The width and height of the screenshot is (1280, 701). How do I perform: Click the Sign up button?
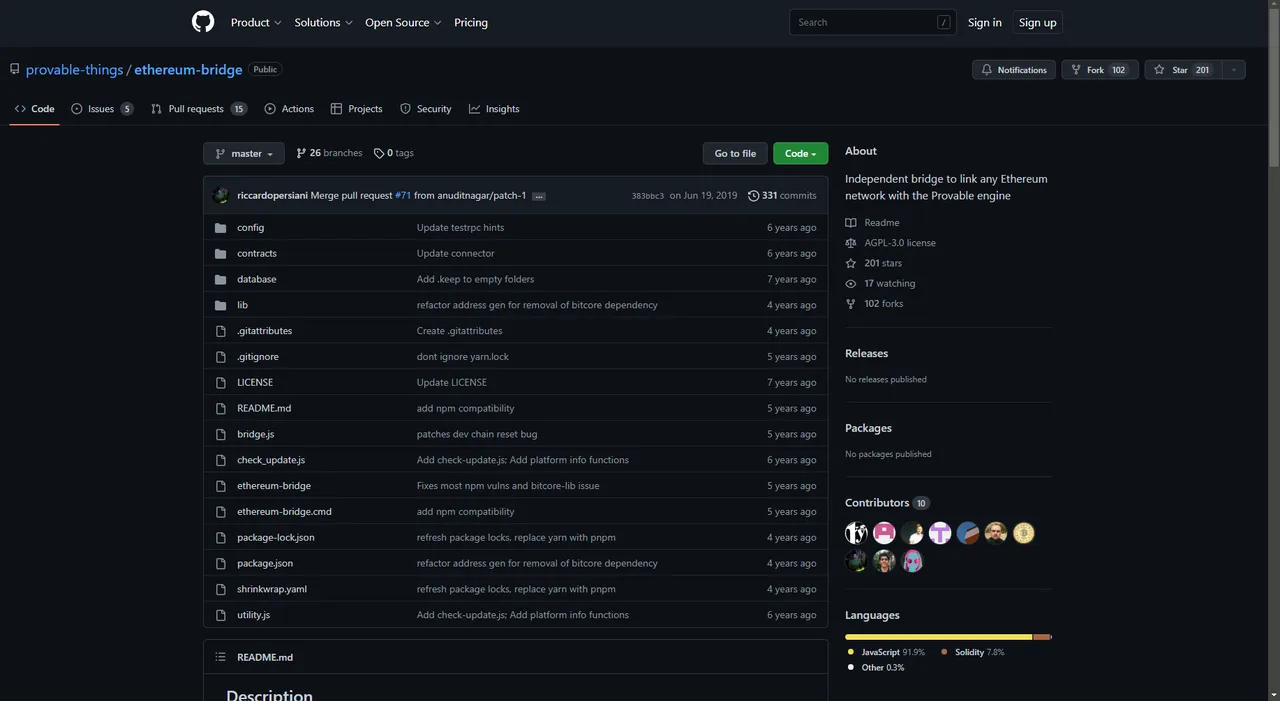(1037, 22)
